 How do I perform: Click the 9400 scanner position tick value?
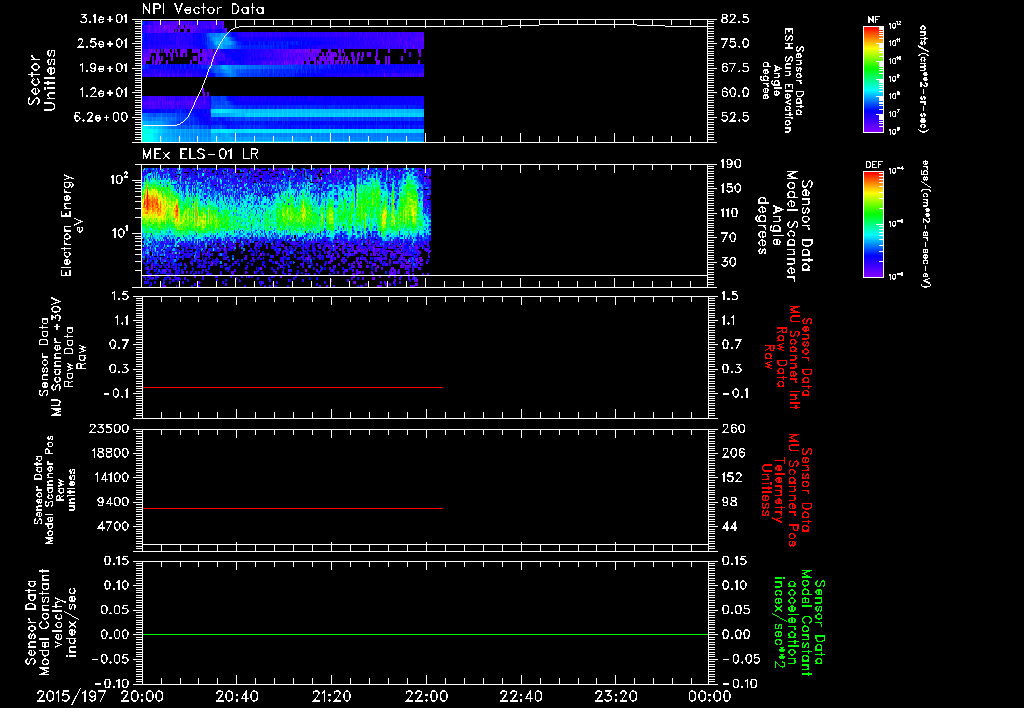click(x=114, y=502)
